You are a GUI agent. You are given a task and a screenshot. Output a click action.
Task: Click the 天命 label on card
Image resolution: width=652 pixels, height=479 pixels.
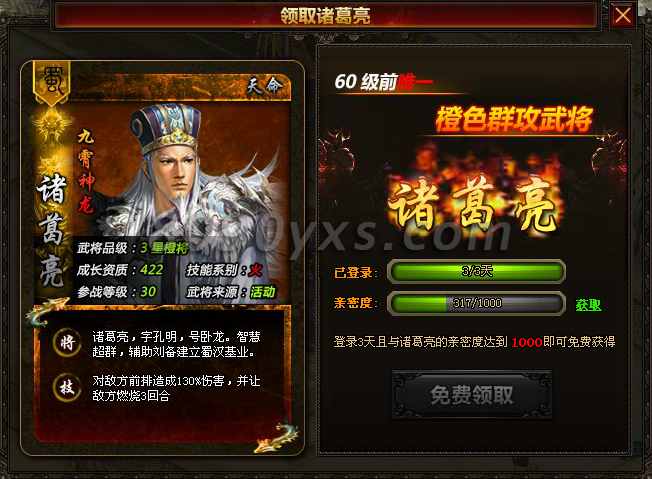point(264,86)
